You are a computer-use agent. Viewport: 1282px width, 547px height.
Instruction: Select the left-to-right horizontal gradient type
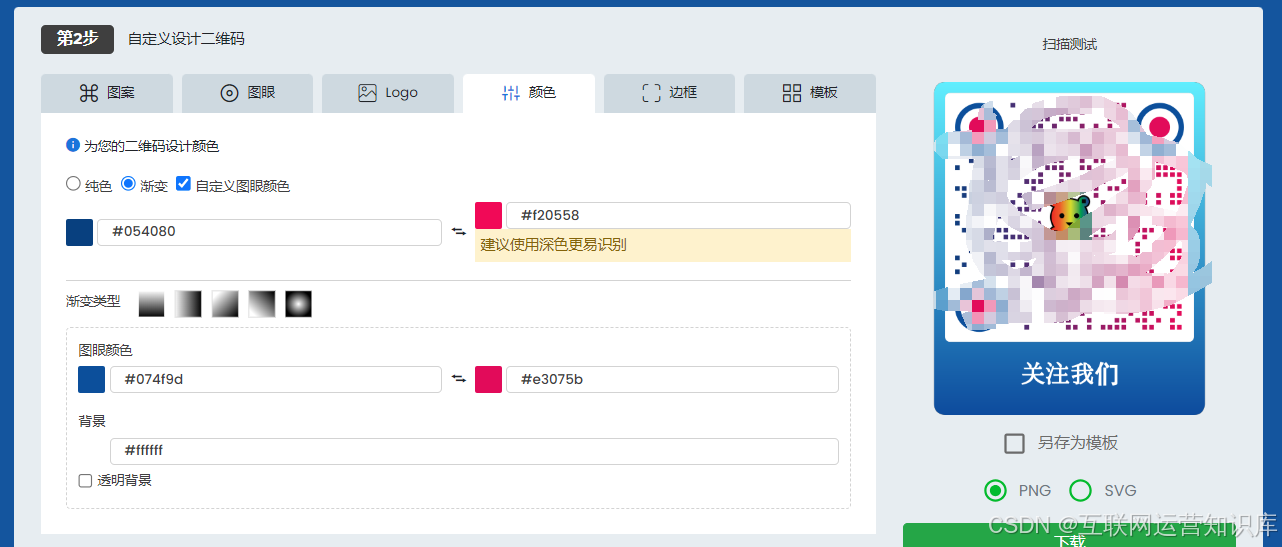[x=188, y=303]
